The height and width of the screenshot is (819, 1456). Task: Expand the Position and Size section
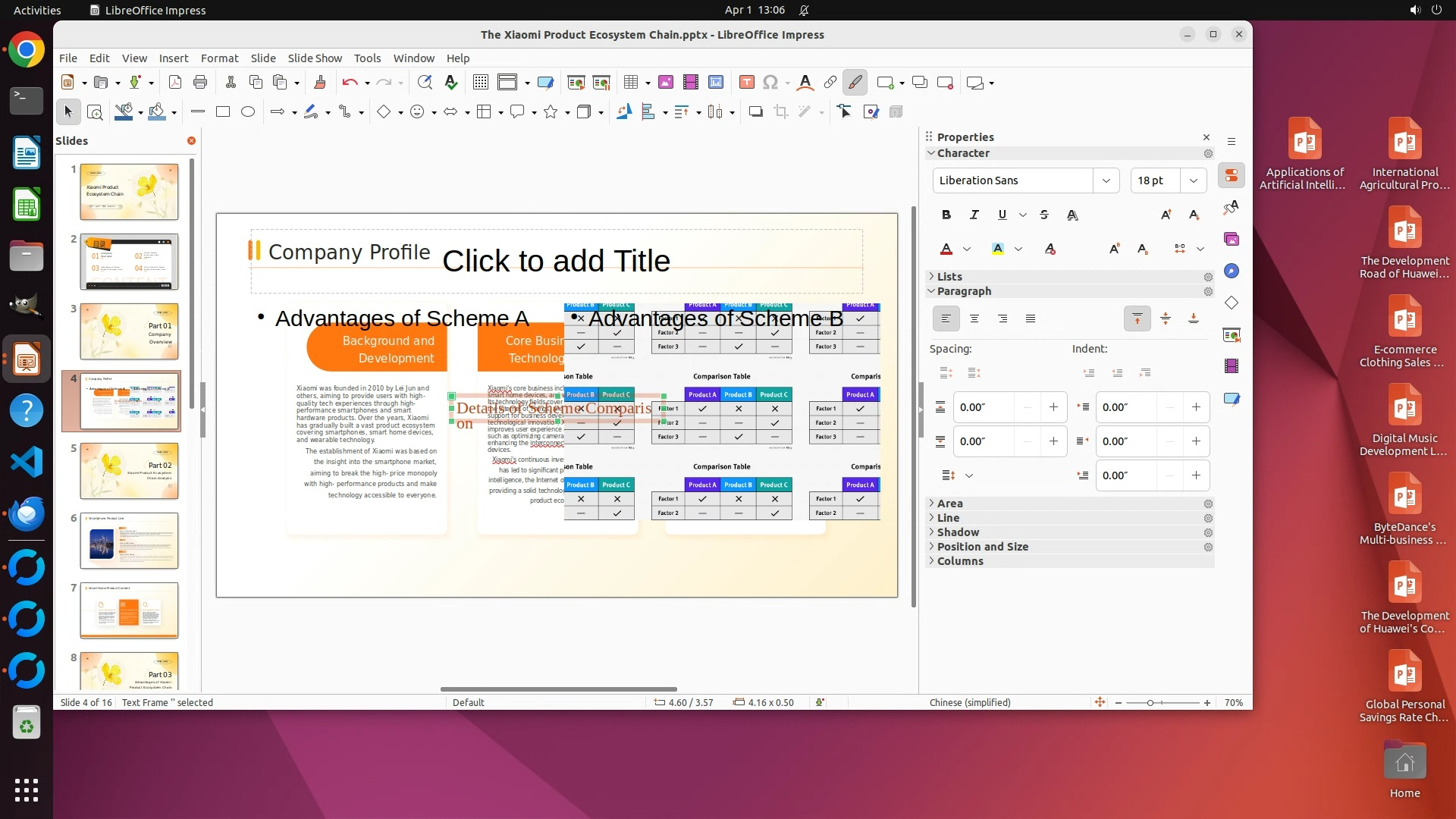point(982,547)
